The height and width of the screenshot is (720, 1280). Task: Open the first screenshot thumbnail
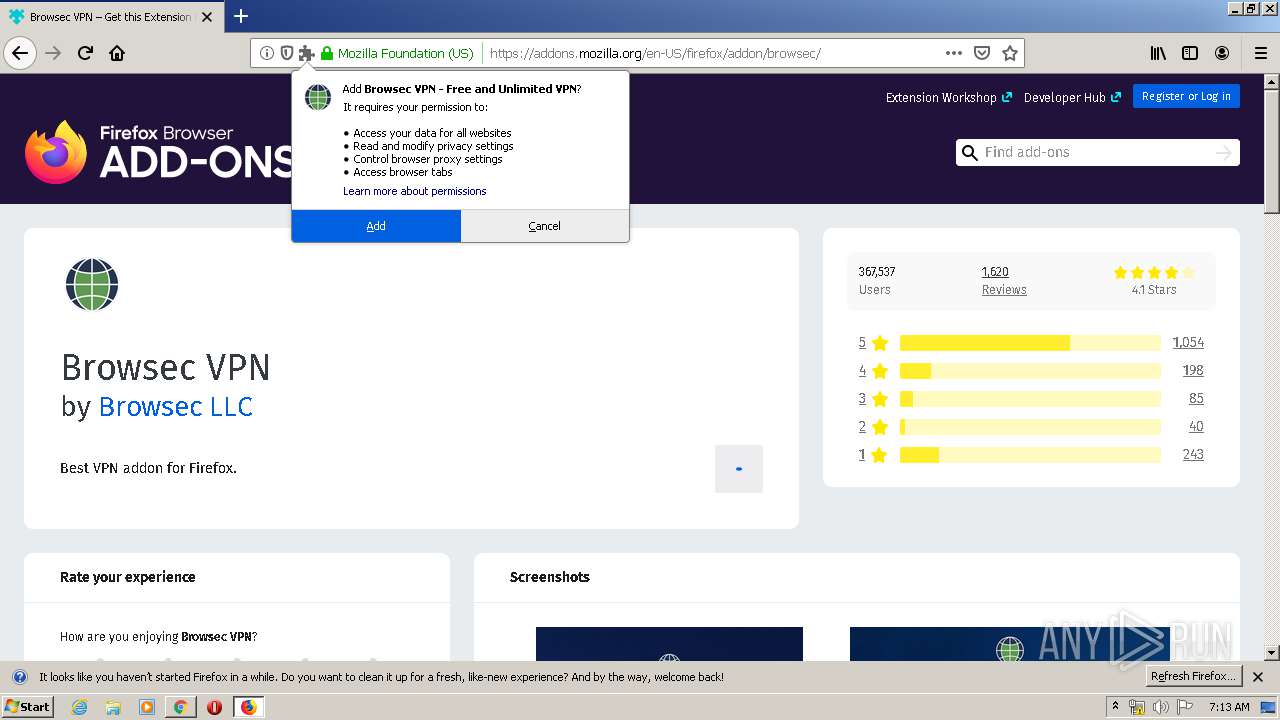(x=669, y=644)
